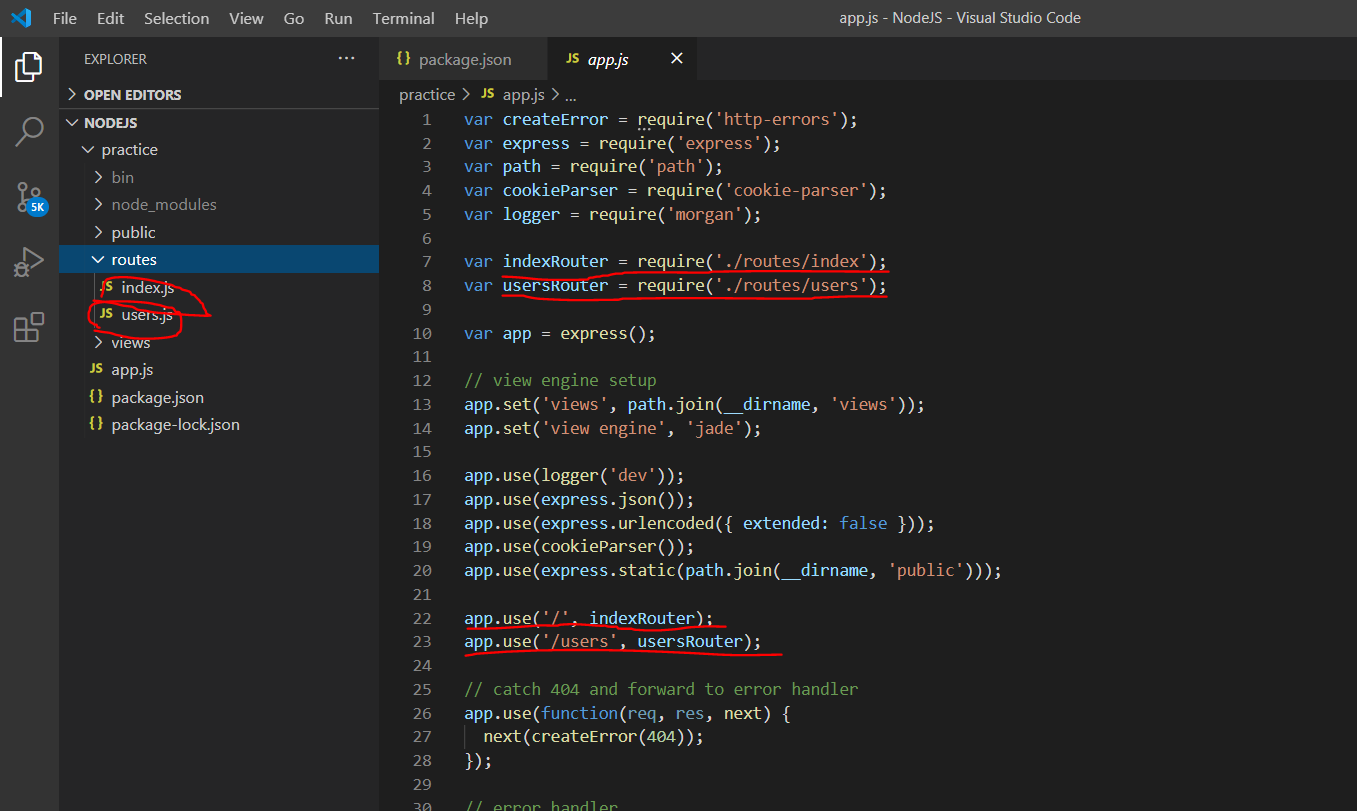
Task: Click the braces icon on package.json tab
Action: pos(403,59)
